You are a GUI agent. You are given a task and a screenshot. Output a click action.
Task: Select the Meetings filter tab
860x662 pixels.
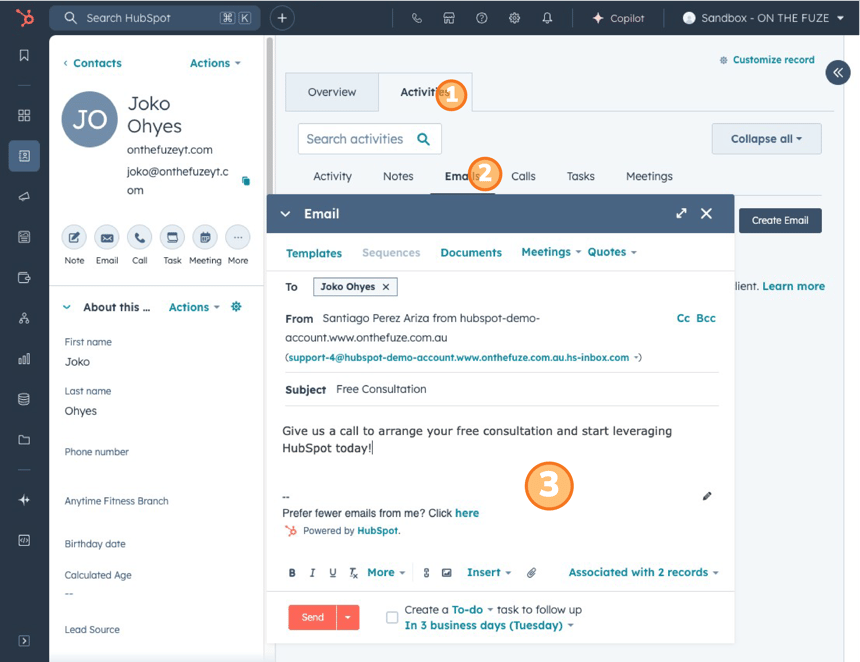point(649,176)
